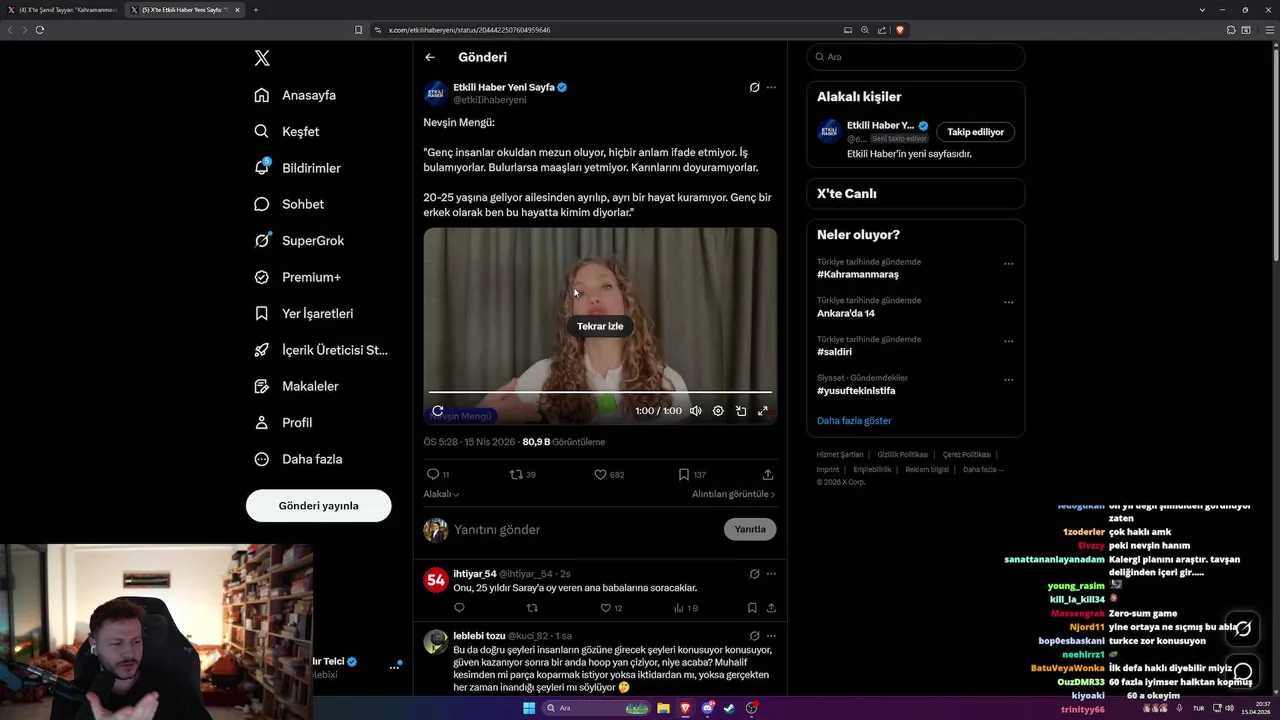Image resolution: width=1280 pixels, height=720 pixels.
Task: Share the main post
Action: point(768,474)
